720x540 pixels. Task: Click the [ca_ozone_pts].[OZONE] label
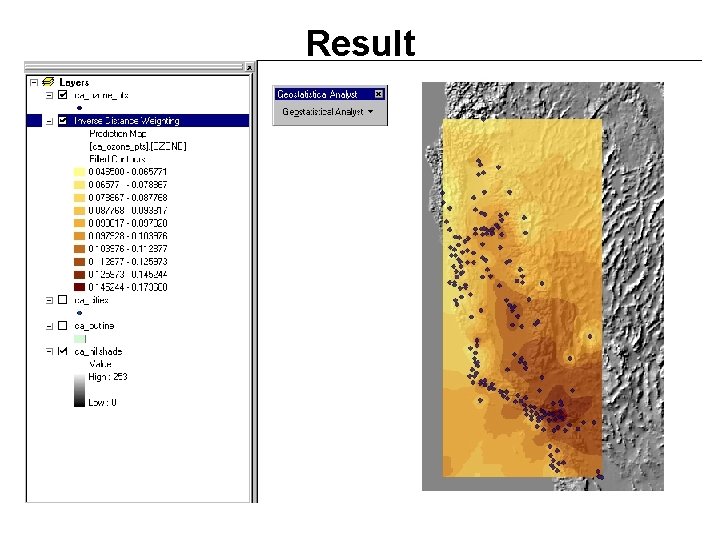(138, 146)
